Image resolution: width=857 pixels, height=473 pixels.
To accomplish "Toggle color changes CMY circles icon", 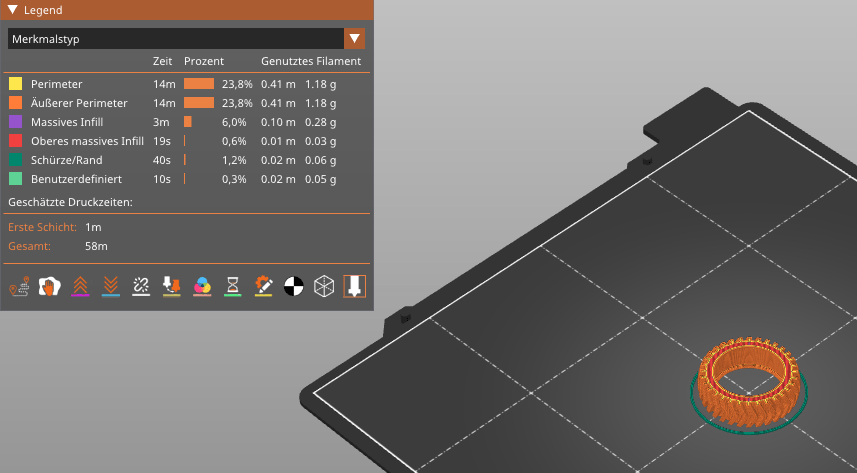I will tap(202, 286).
